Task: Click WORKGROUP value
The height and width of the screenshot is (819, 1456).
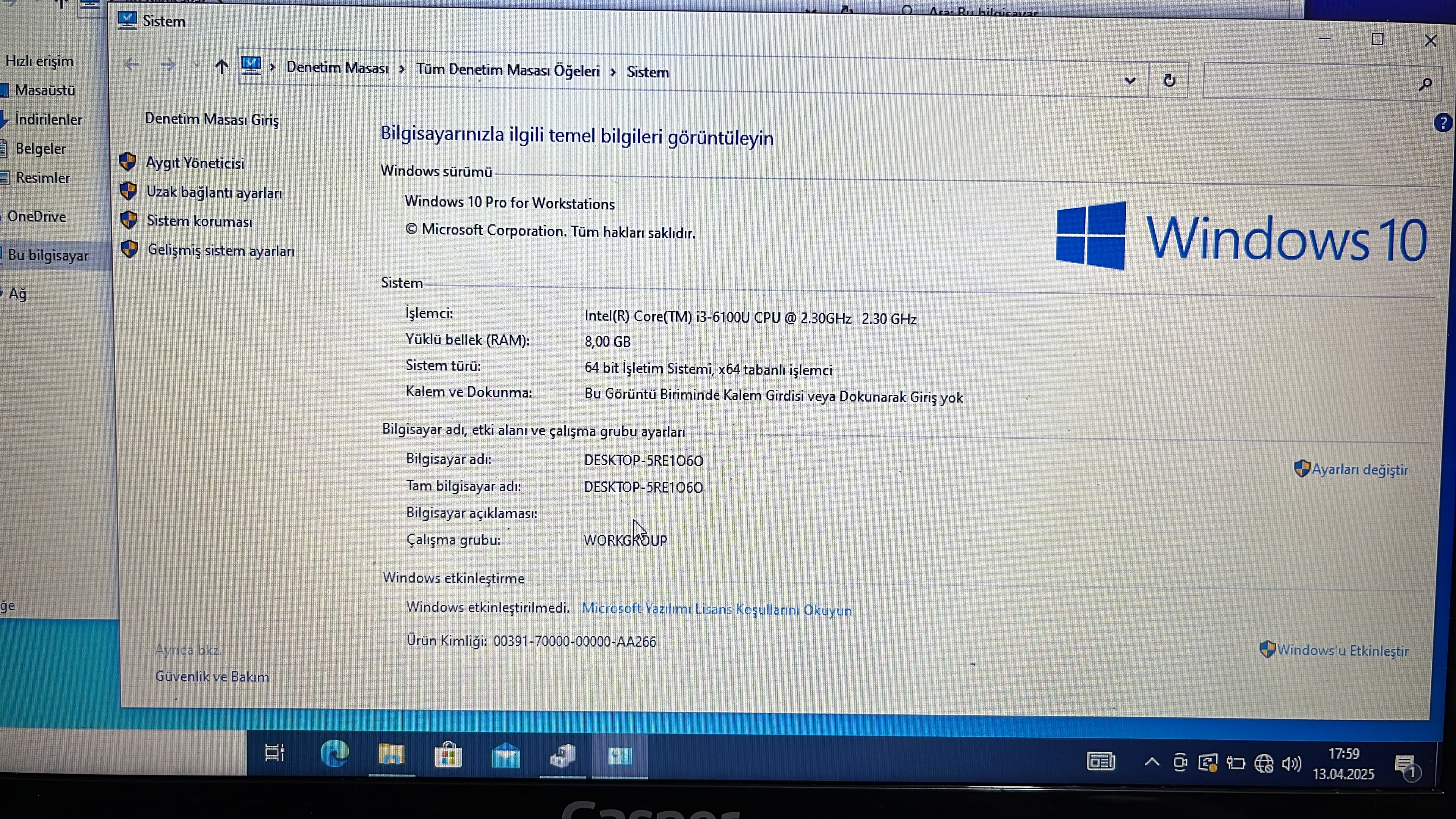Action: pyautogui.click(x=625, y=540)
